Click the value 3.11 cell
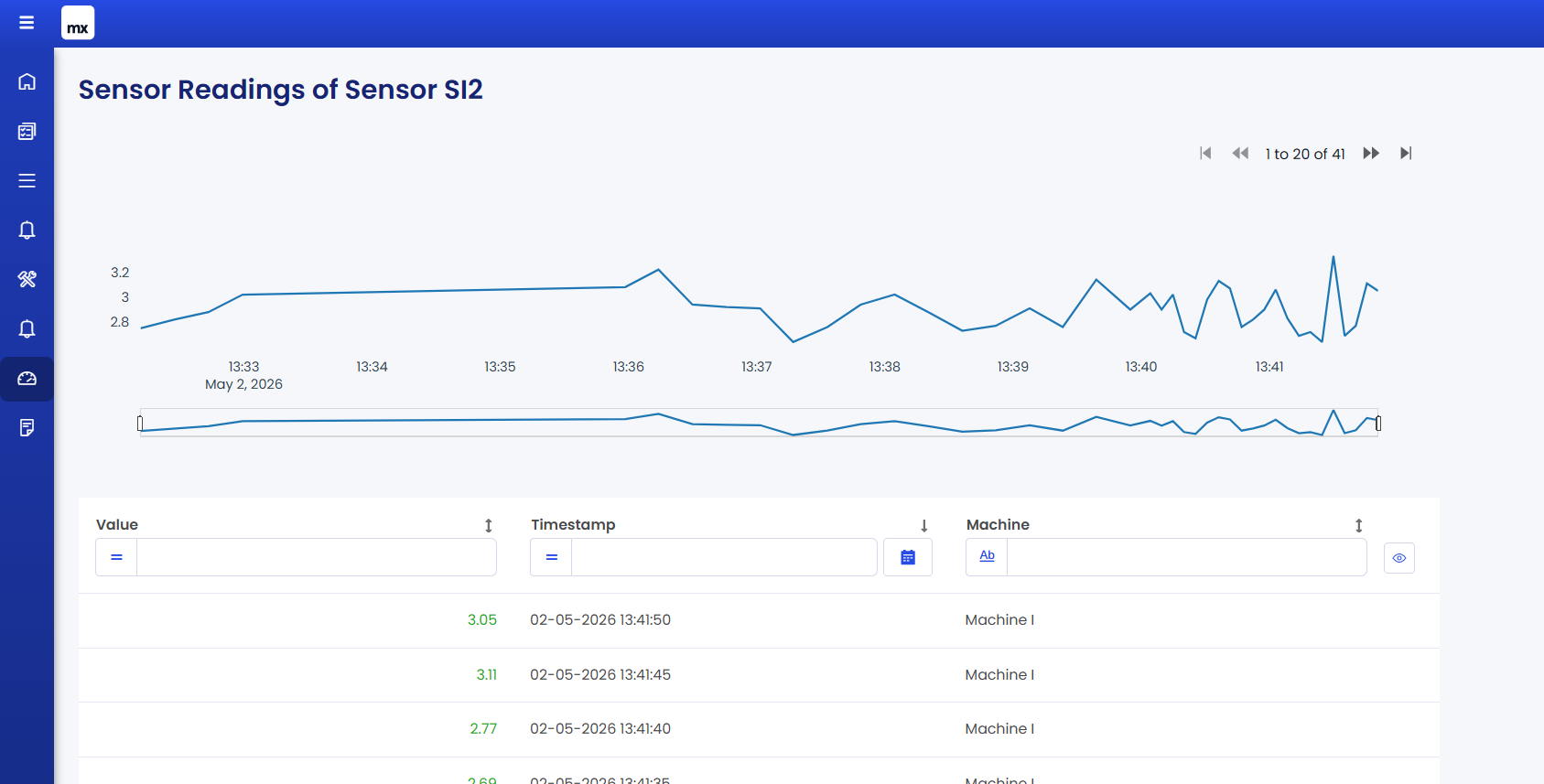Image resolution: width=1544 pixels, height=784 pixels. click(487, 674)
